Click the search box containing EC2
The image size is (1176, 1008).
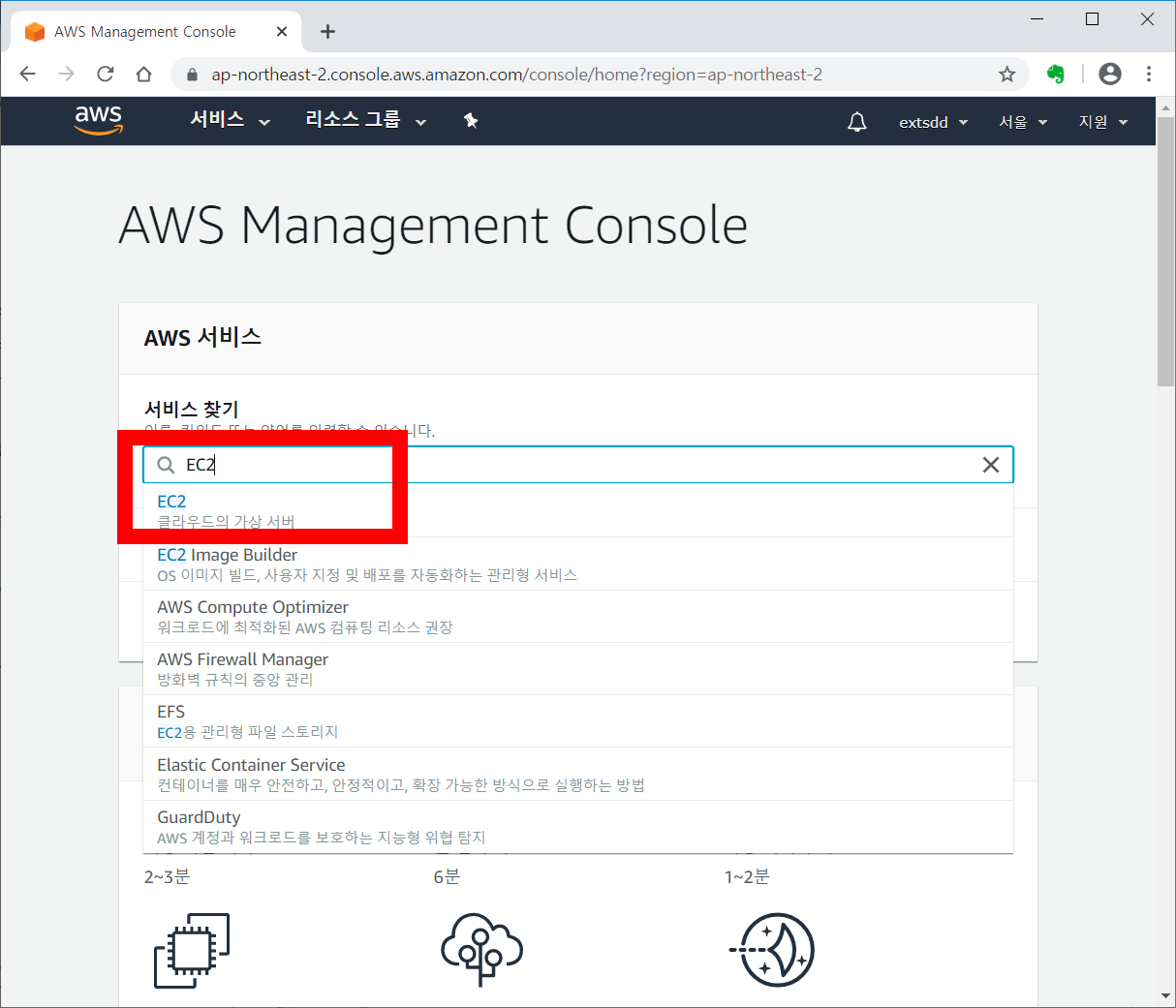[578, 465]
